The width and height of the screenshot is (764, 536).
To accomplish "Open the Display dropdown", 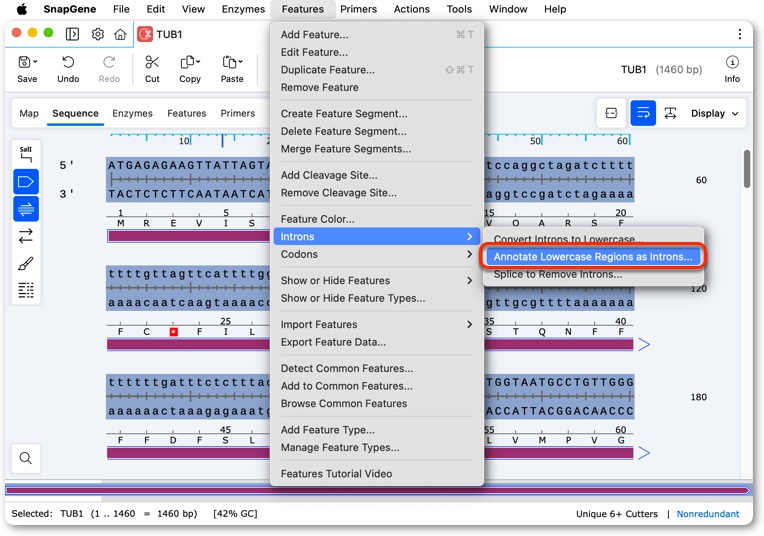I will [x=714, y=114].
